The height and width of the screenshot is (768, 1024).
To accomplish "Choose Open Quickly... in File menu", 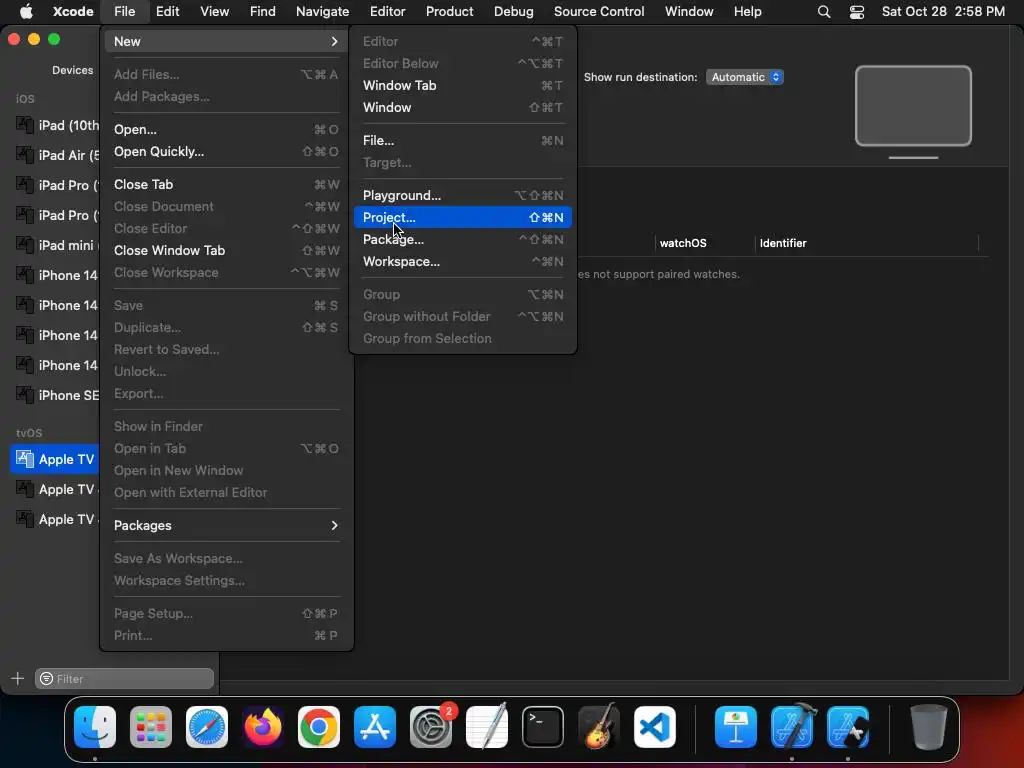I will point(226,152).
